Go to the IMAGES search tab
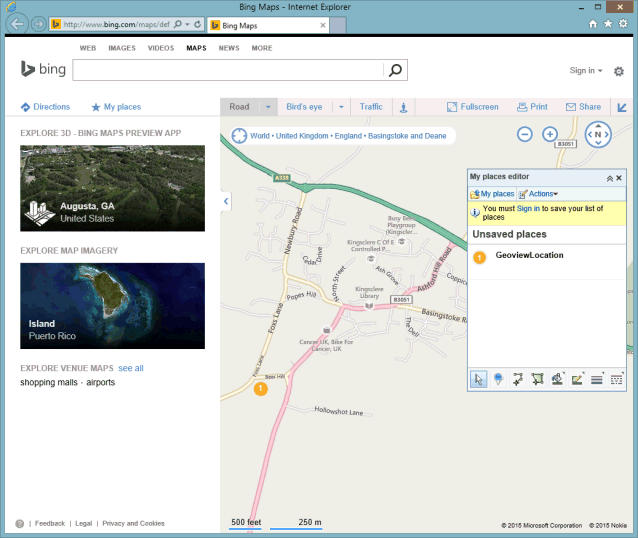This screenshot has height=538, width=638. coord(122,48)
